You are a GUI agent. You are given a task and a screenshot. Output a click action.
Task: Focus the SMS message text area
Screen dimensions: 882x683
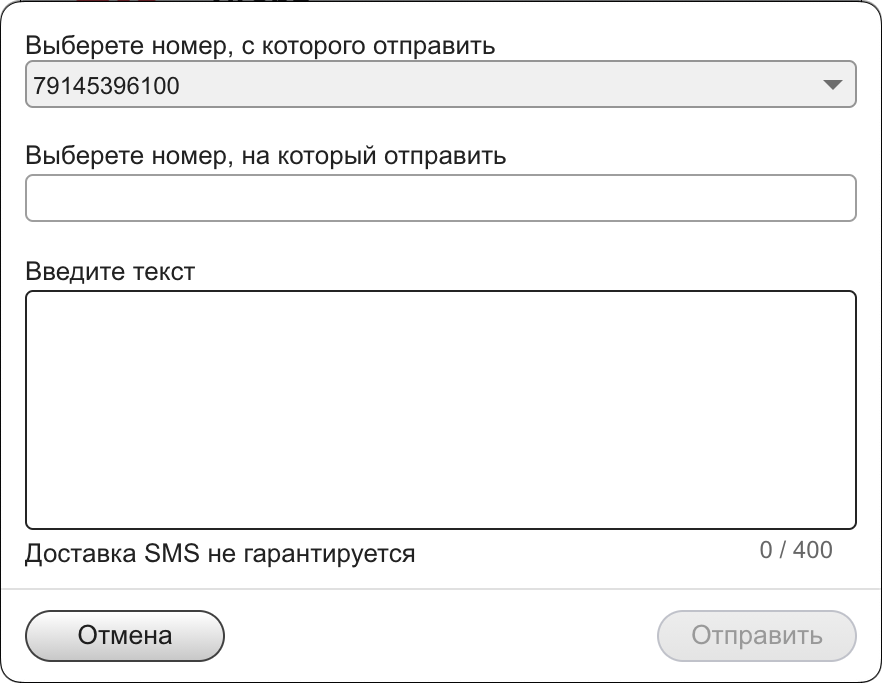pyautogui.click(x=440, y=410)
